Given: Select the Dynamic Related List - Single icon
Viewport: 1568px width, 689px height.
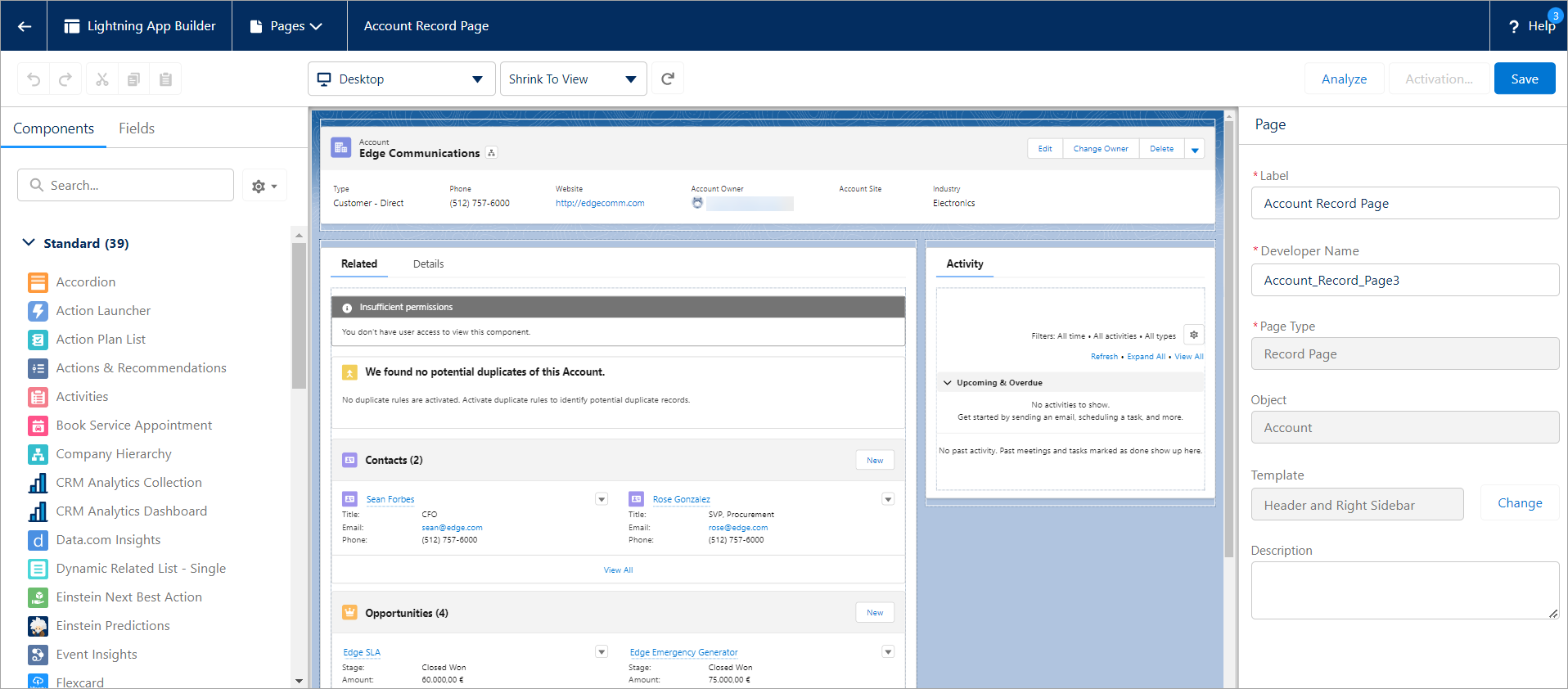Looking at the screenshot, I should (x=38, y=569).
